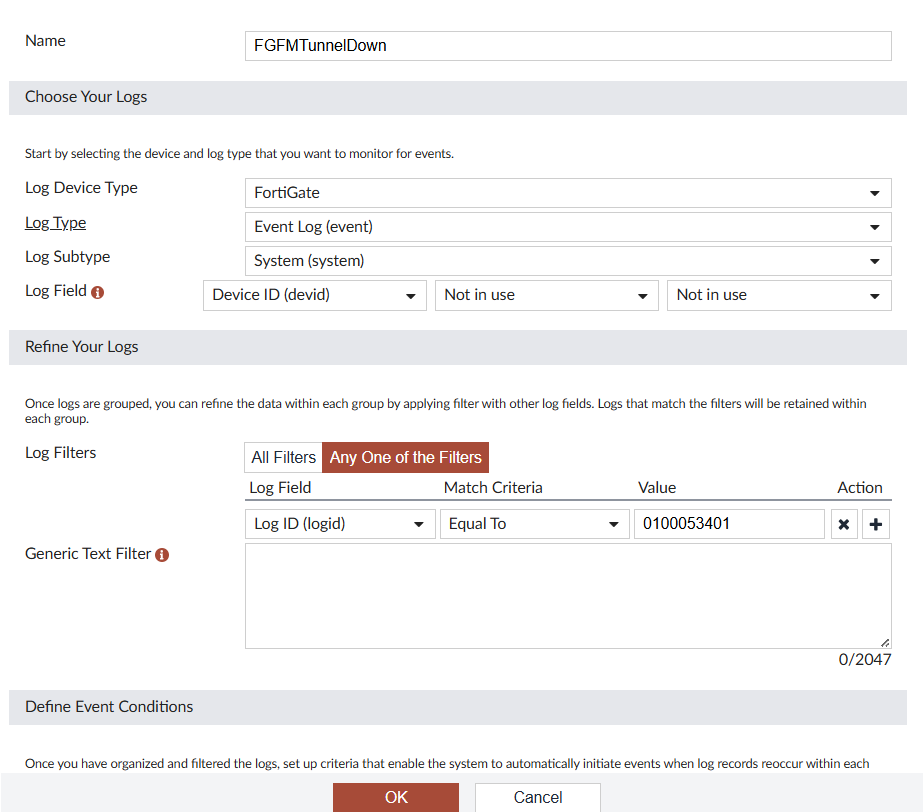Select the All Filters option

pos(283,458)
